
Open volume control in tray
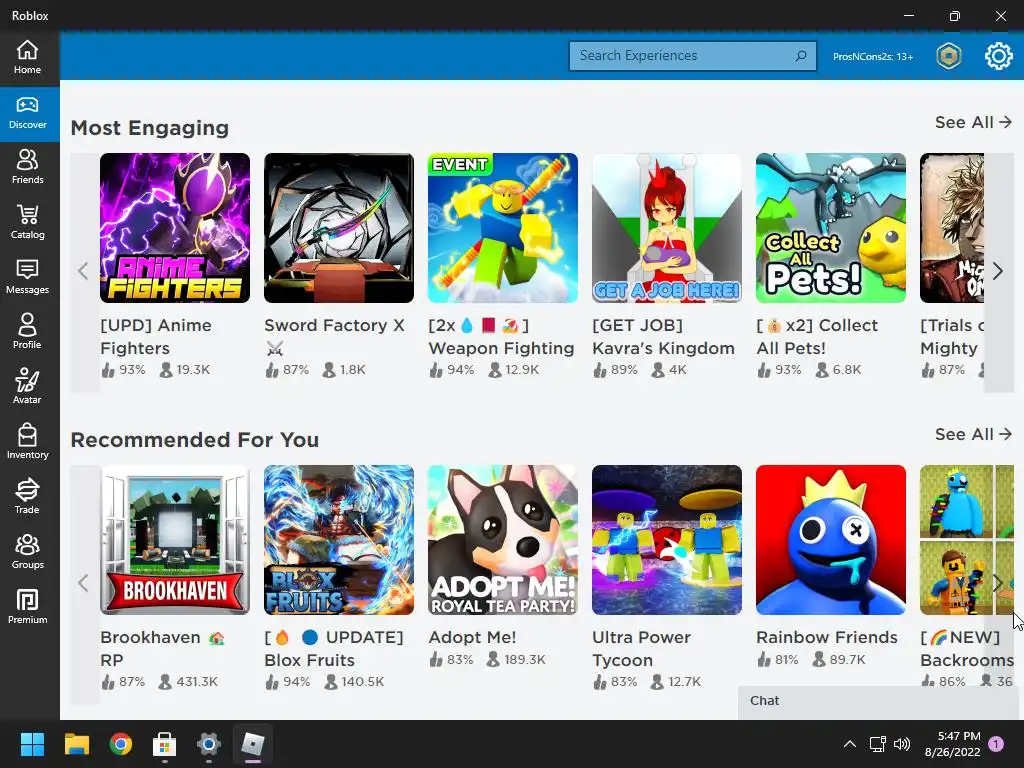[x=902, y=744]
